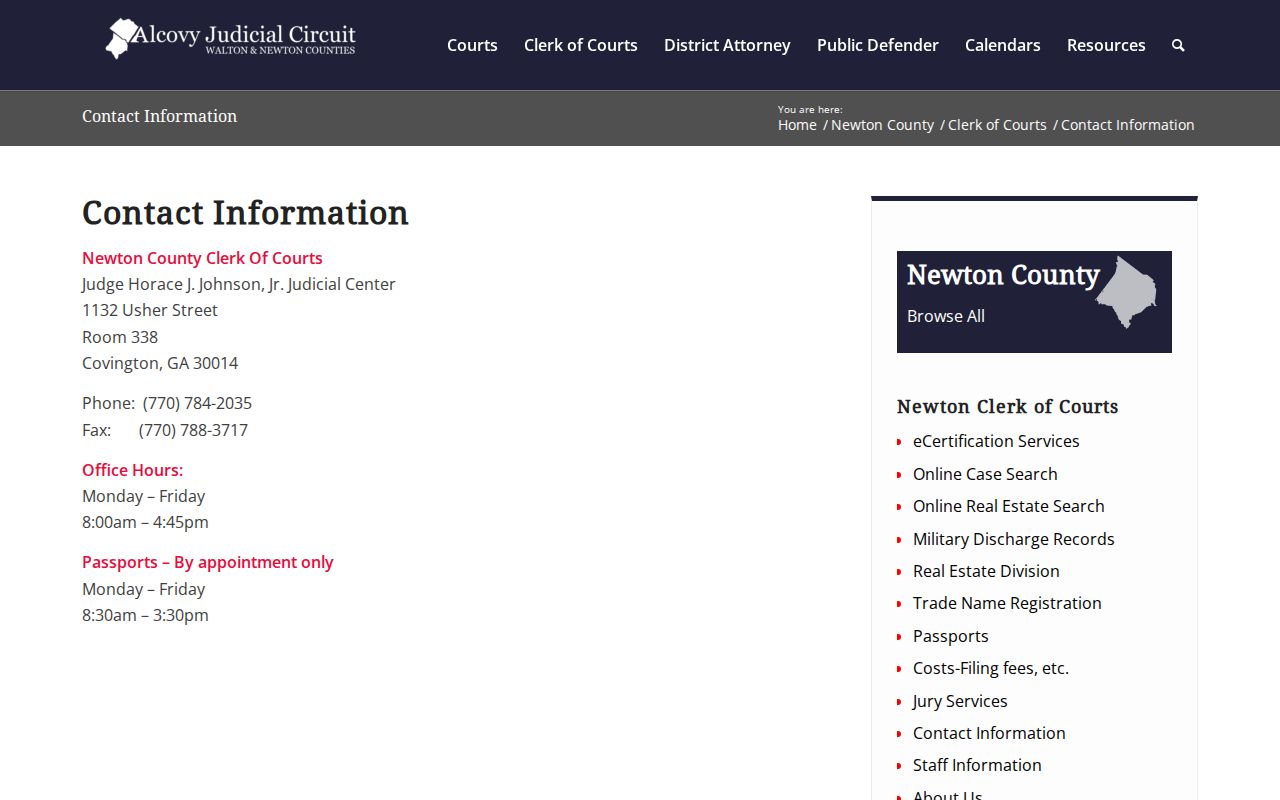Open Real Estate Division link
This screenshot has height=800, width=1280.
tap(986, 571)
